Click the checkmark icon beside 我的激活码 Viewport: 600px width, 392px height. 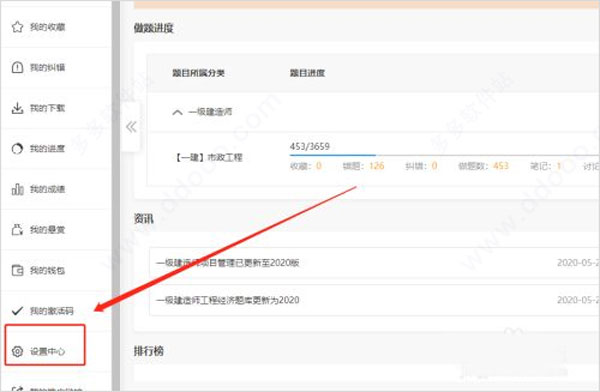pos(17,311)
